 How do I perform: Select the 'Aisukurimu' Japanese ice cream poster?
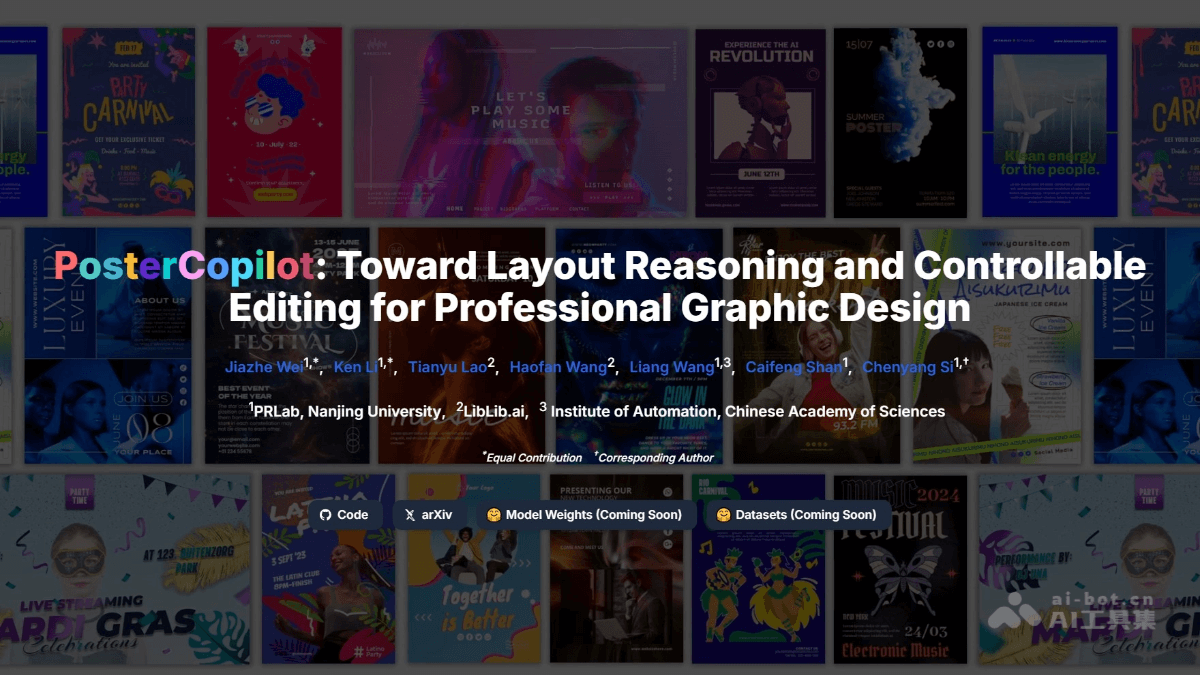997,346
